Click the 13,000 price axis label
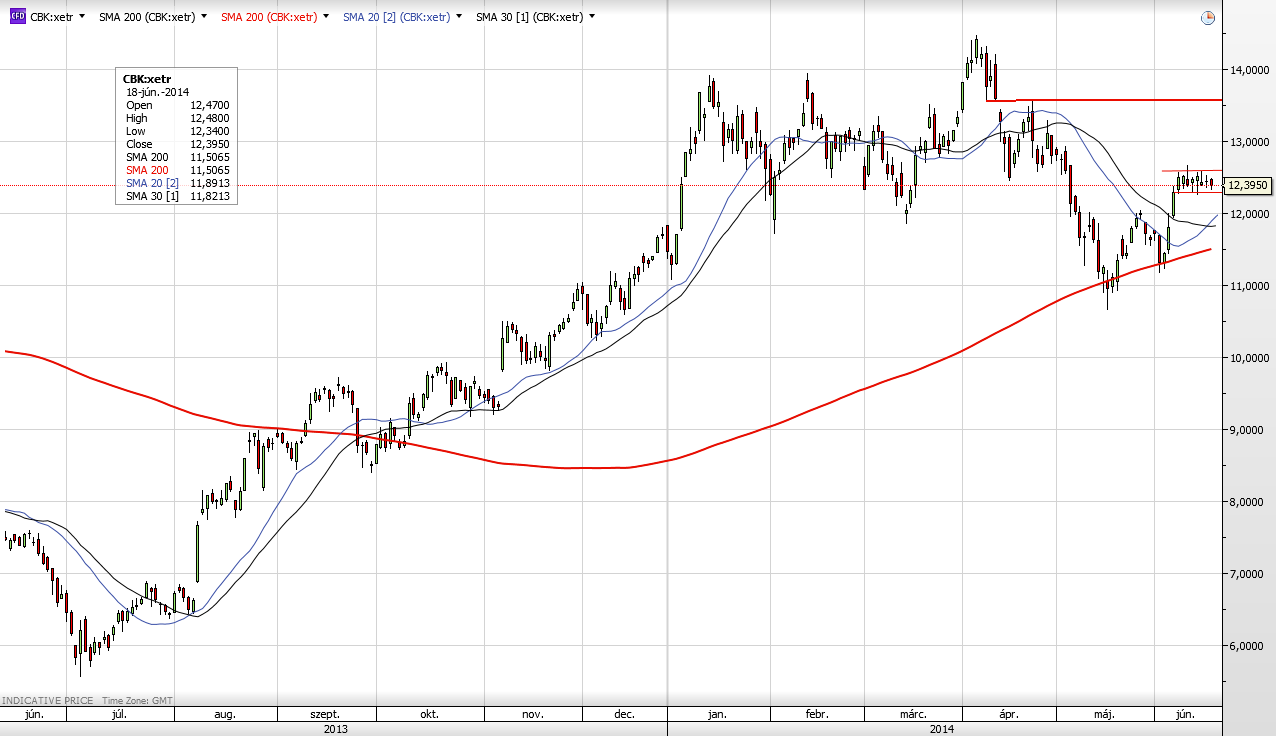Image resolution: width=1276 pixels, height=736 pixels. click(x=1251, y=142)
